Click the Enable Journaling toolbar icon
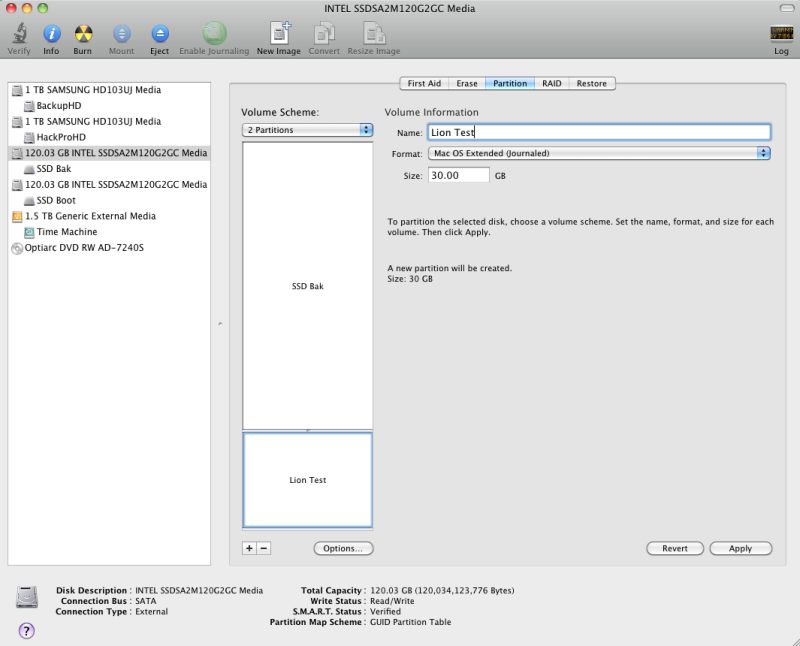Image resolution: width=800 pixels, height=646 pixels. click(214, 33)
